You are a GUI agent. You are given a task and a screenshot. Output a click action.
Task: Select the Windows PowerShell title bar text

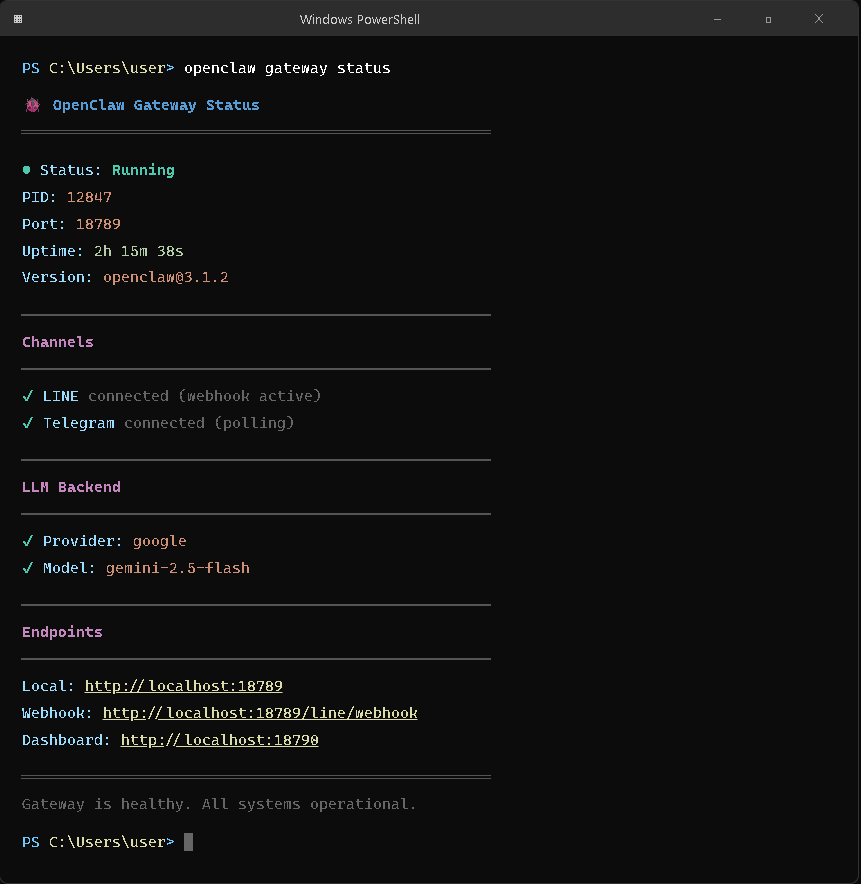(359, 18)
